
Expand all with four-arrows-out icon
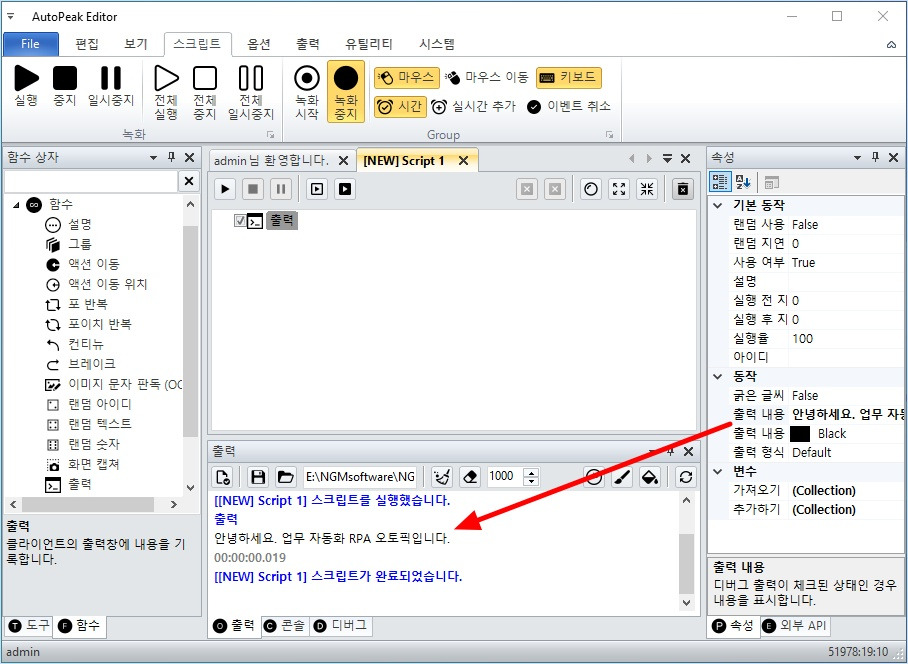[x=619, y=189]
